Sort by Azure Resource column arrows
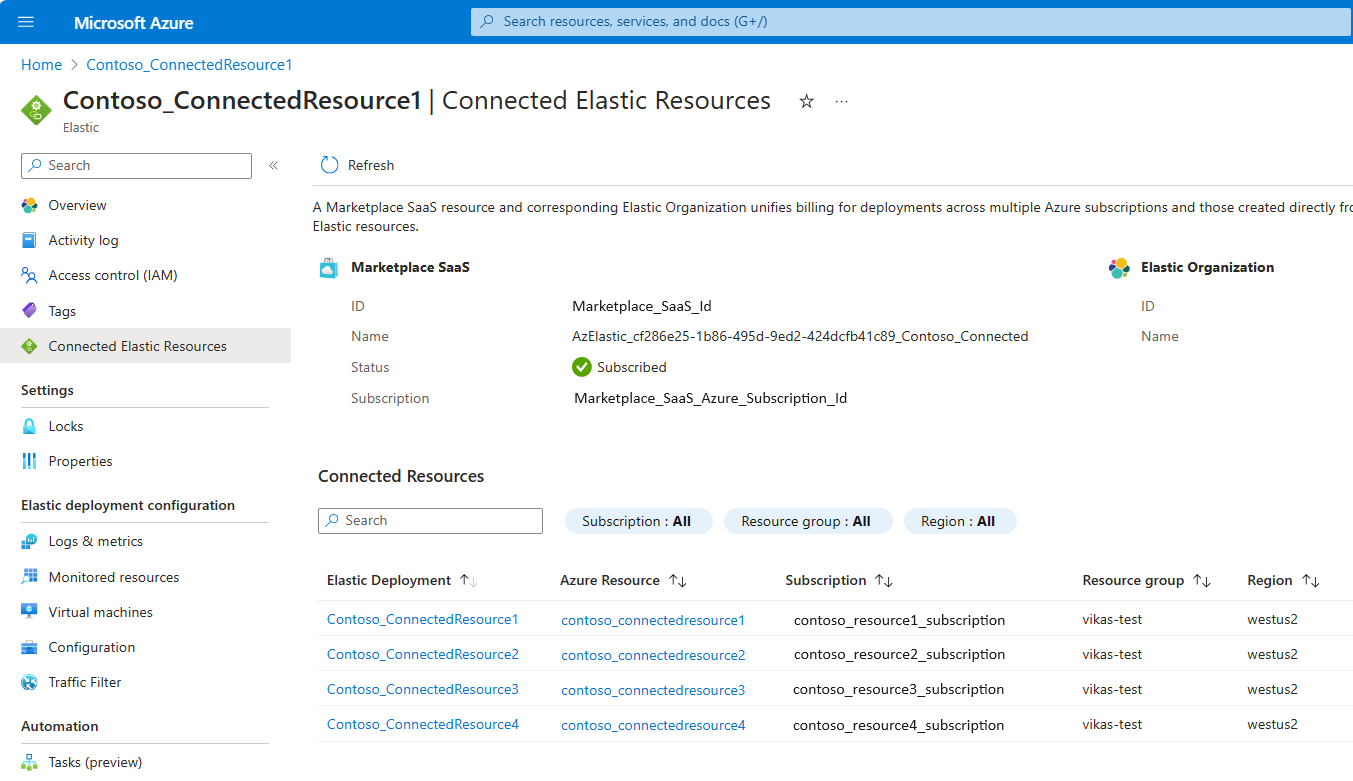Screen dimensions: 1353x781 [x=677, y=580]
